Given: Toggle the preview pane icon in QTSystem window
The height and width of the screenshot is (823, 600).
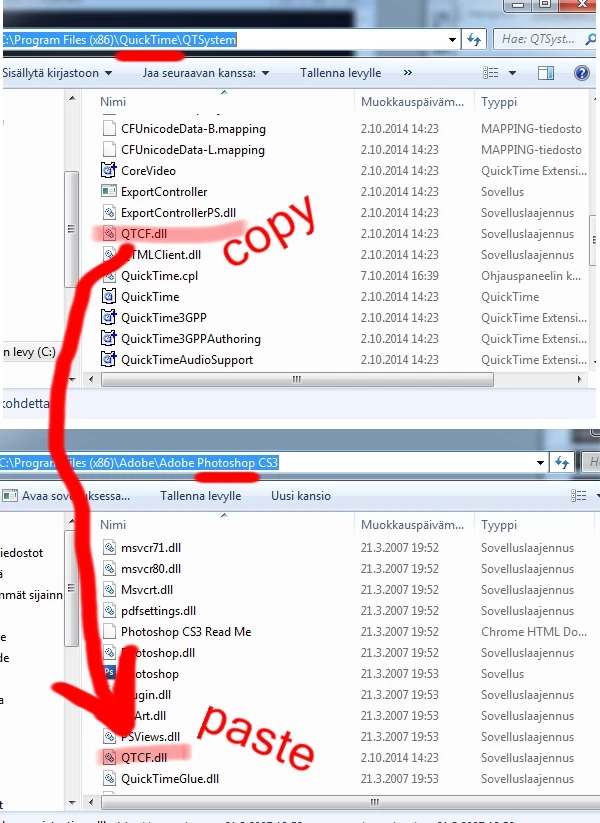Looking at the screenshot, I should (546, 73).
